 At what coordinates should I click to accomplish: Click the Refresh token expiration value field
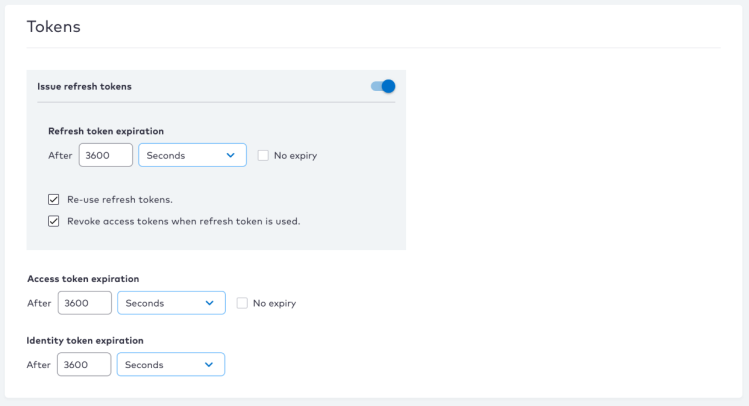tap(106, 155)
